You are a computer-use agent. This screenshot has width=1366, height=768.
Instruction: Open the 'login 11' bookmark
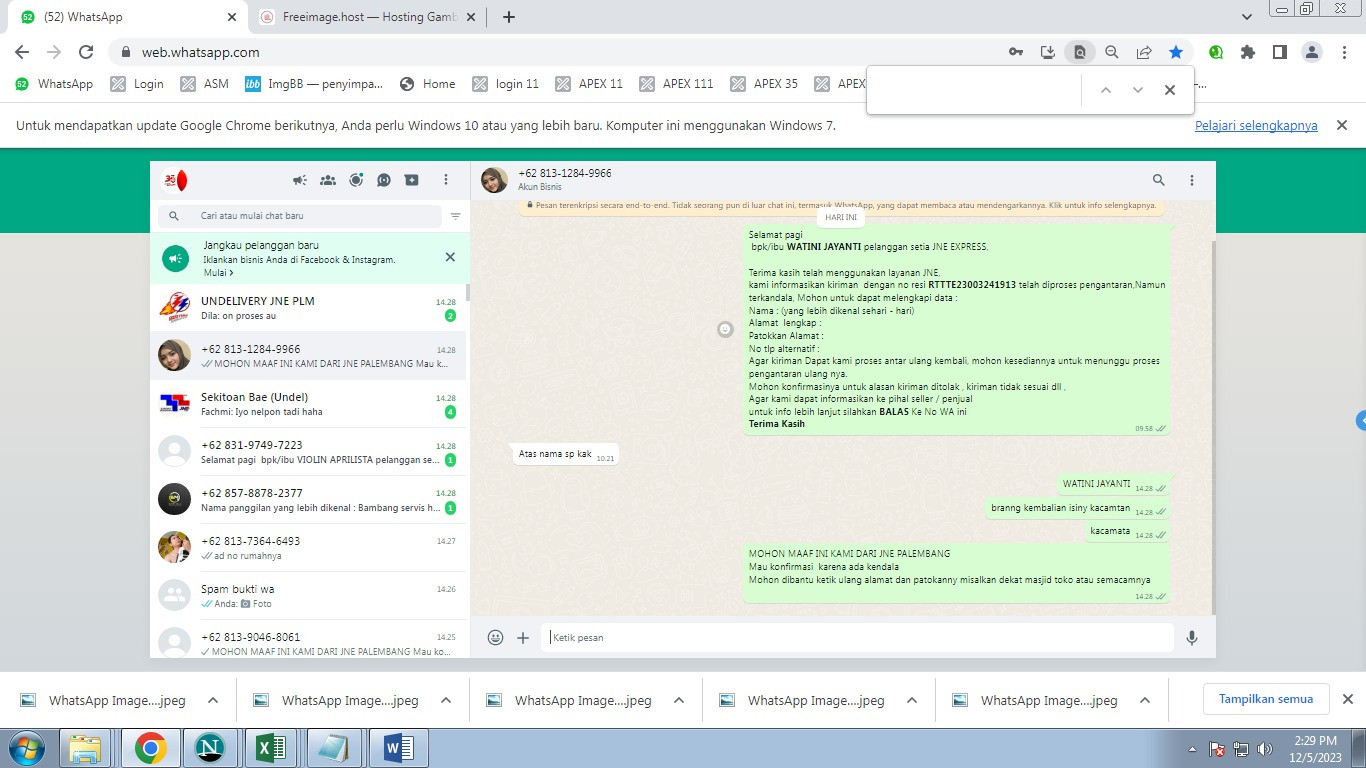point(506,84)
